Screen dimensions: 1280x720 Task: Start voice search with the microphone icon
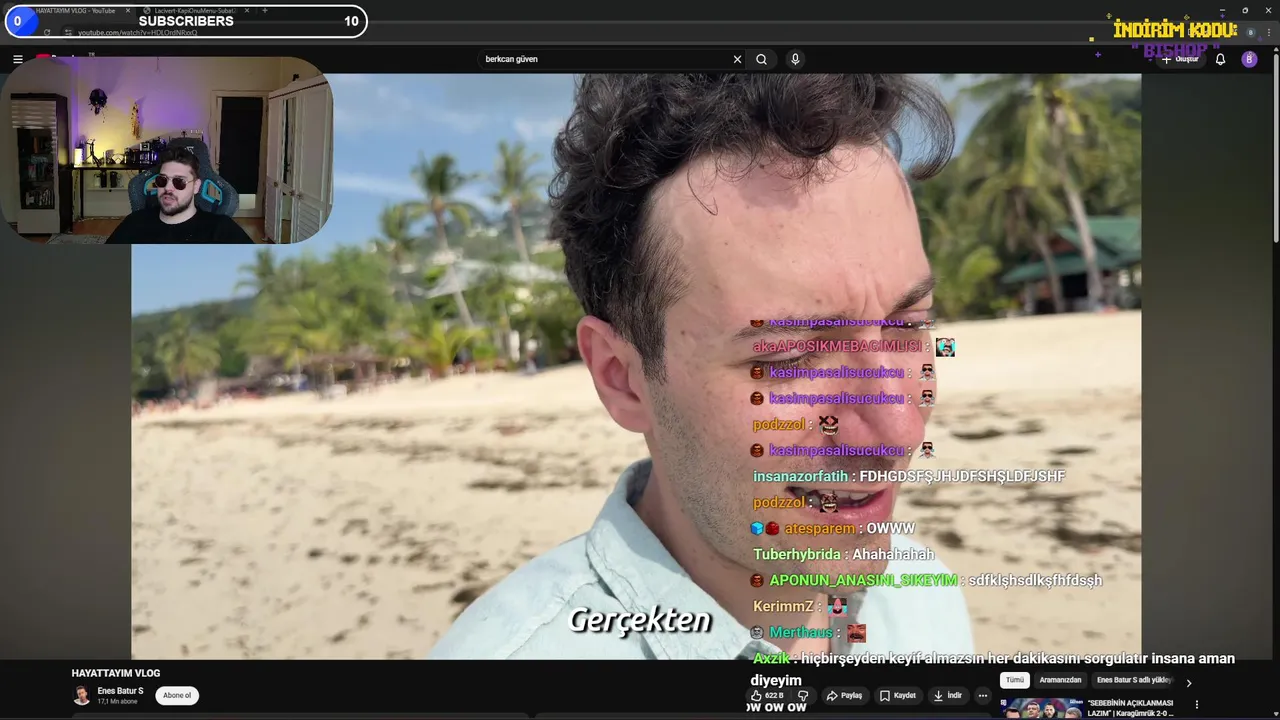click(x=795, y=59)
